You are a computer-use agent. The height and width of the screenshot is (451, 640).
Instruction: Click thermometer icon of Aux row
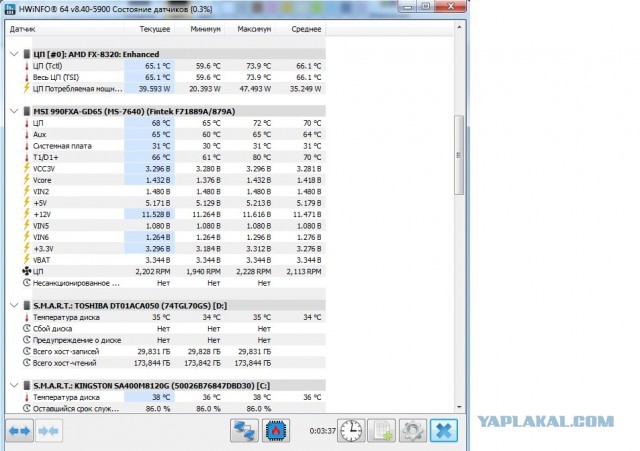27,134
